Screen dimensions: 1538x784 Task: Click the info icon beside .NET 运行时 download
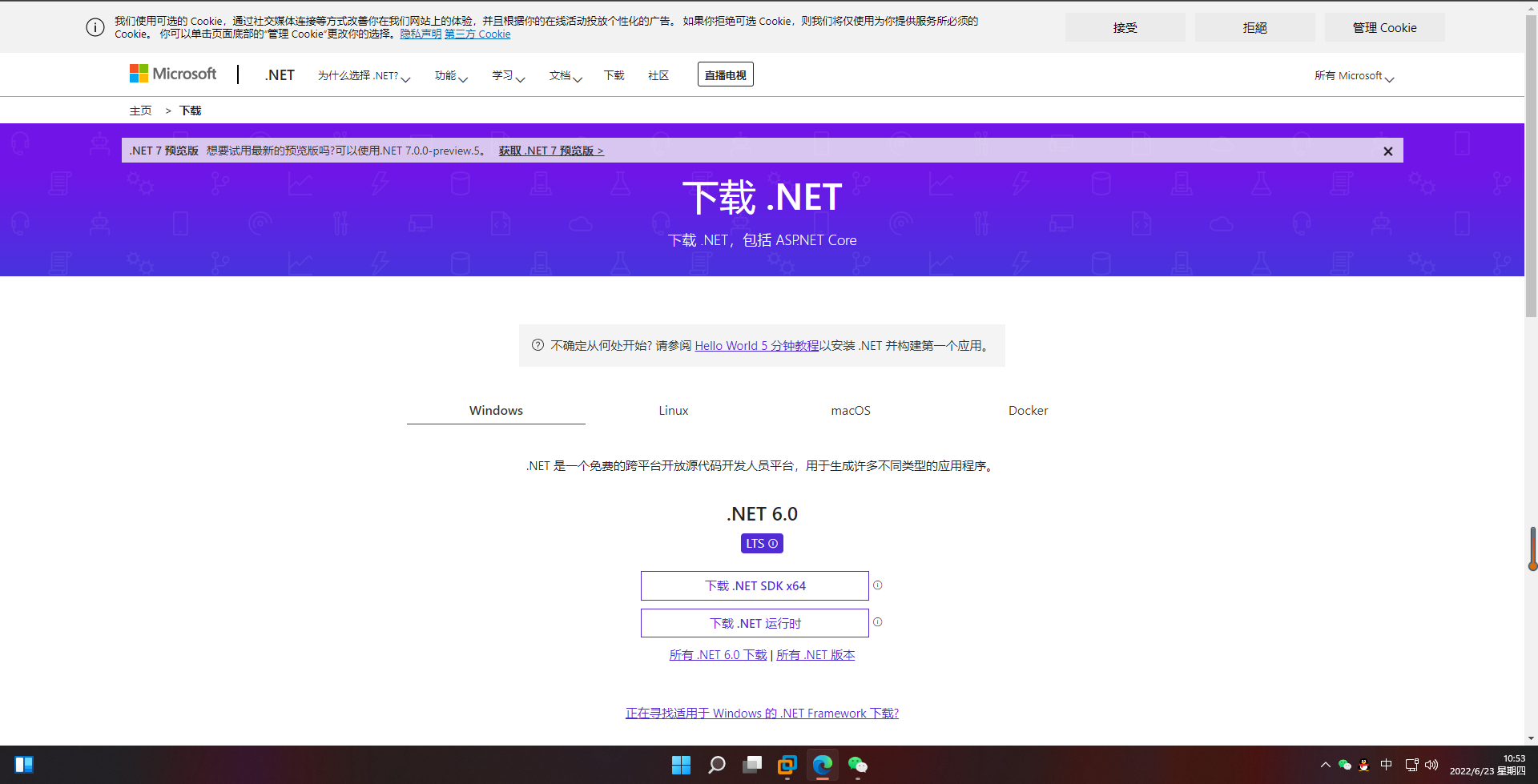click(x=878, y=622)
